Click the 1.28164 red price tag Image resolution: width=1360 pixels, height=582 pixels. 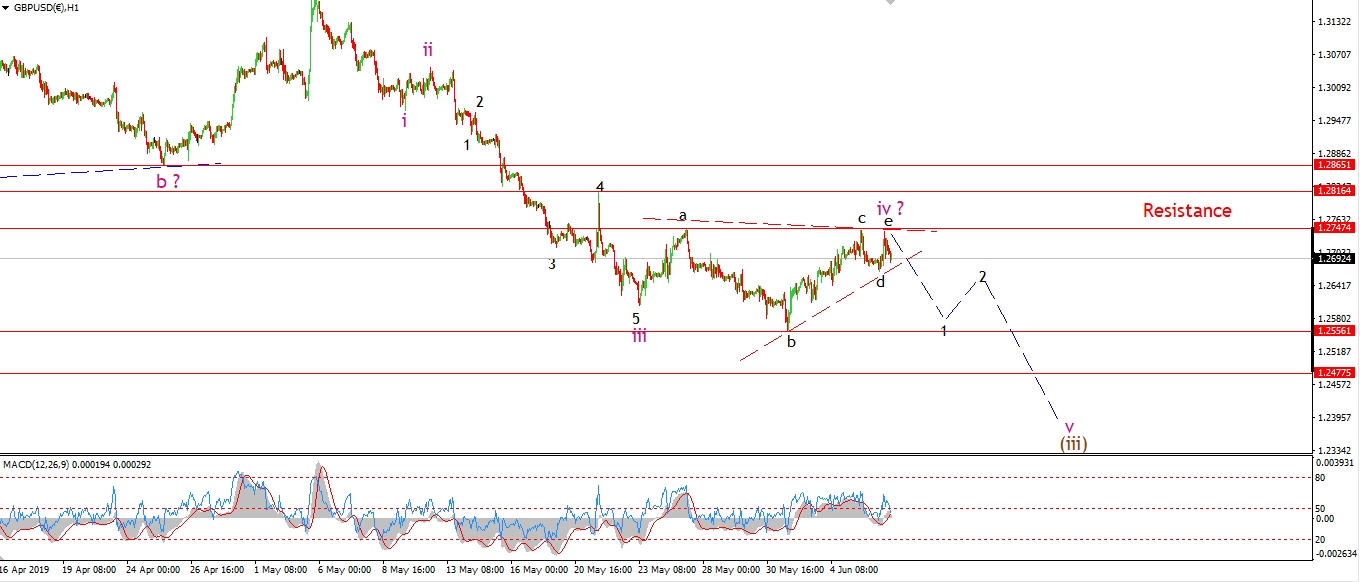click(1334, 191)
